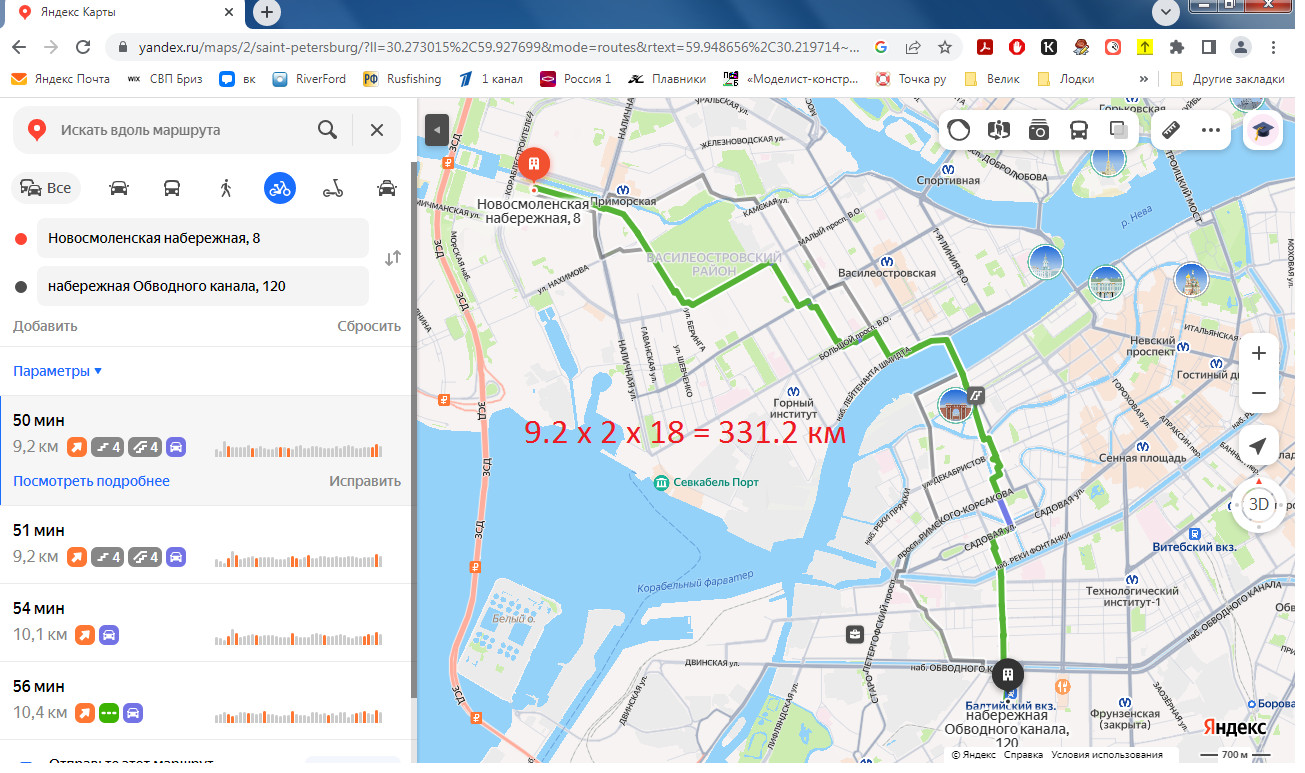This screenshot has width=1305, height=773.
Task: Click Исправить to correct the route
Action: click(365, 481)
